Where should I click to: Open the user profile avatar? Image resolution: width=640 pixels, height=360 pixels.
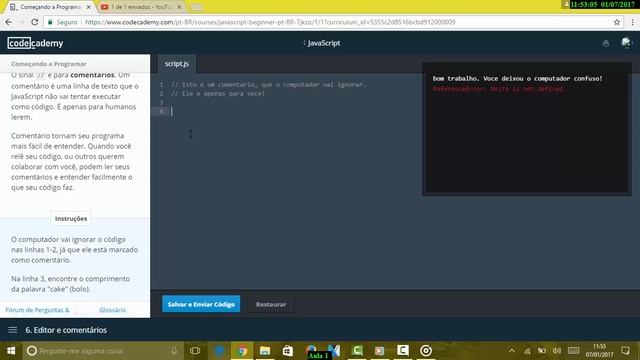coord(626,42)
